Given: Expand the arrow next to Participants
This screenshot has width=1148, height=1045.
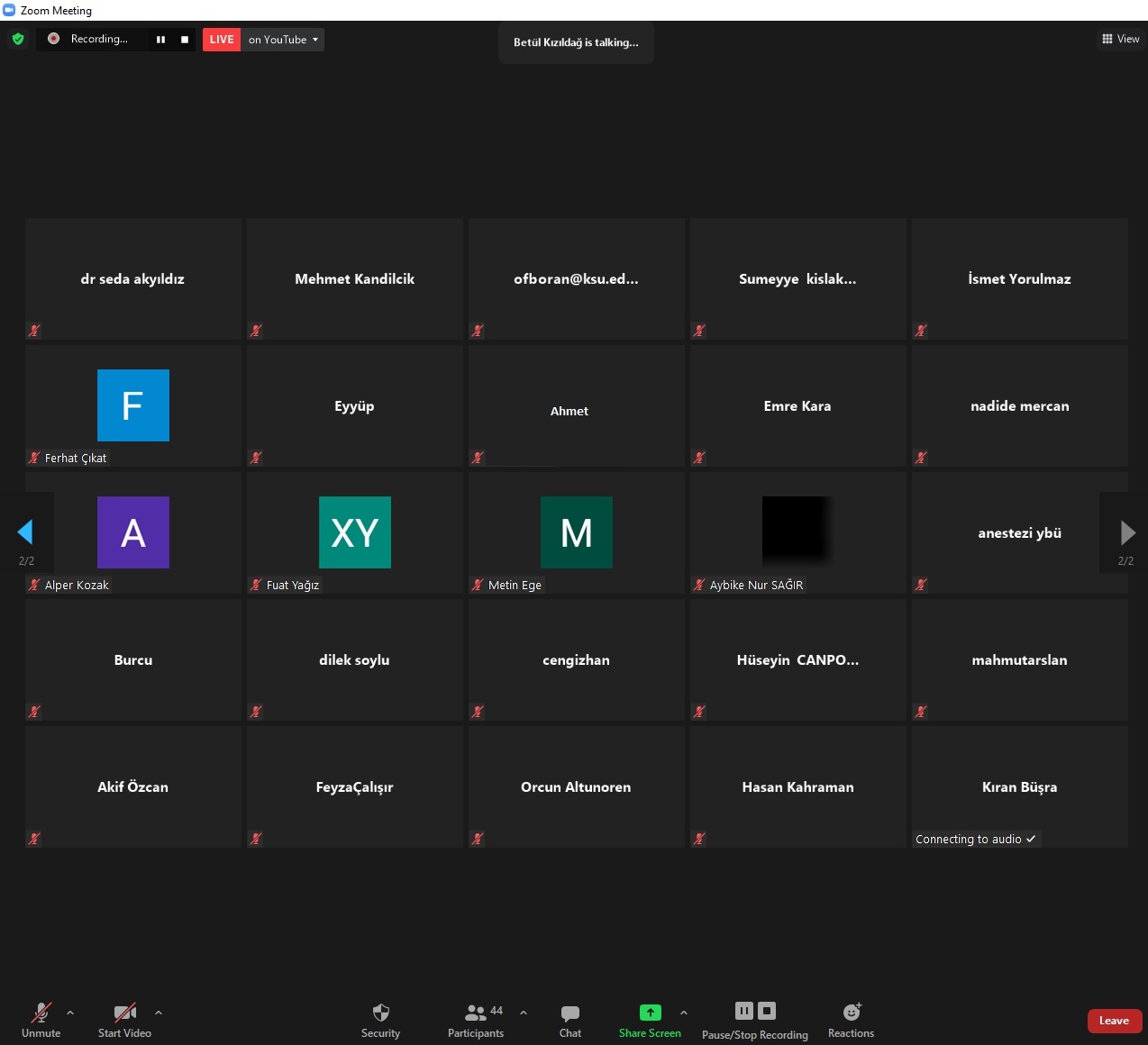Looking at the screenshot, I should [x=524, y=1013].
